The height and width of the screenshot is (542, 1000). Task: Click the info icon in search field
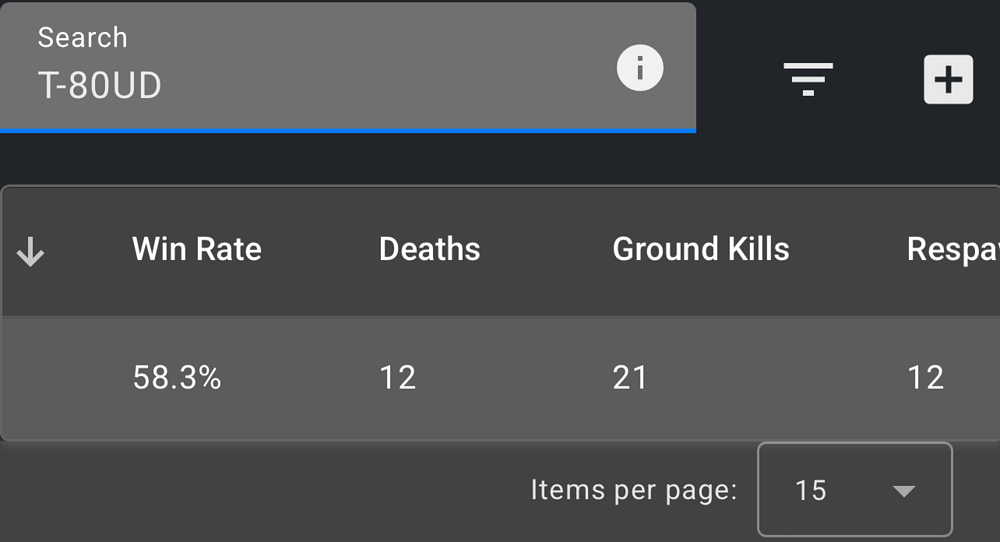[640, 70]
